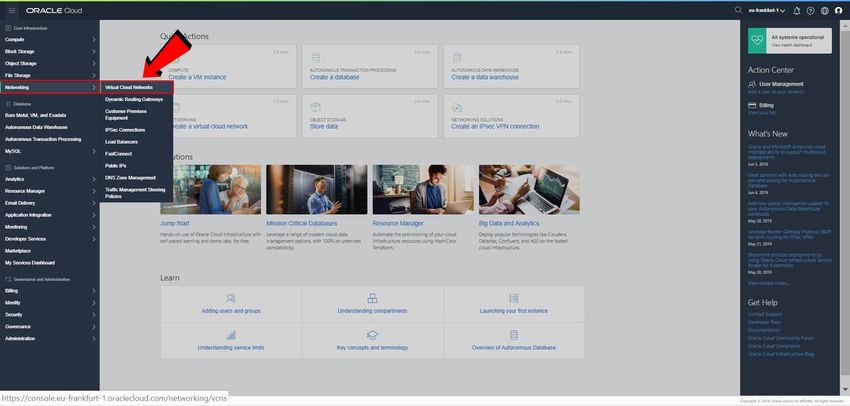Click Create a VM instance link
Image resolution: width=850 pixels, height=406 pixels.
[x=197, y=78]
